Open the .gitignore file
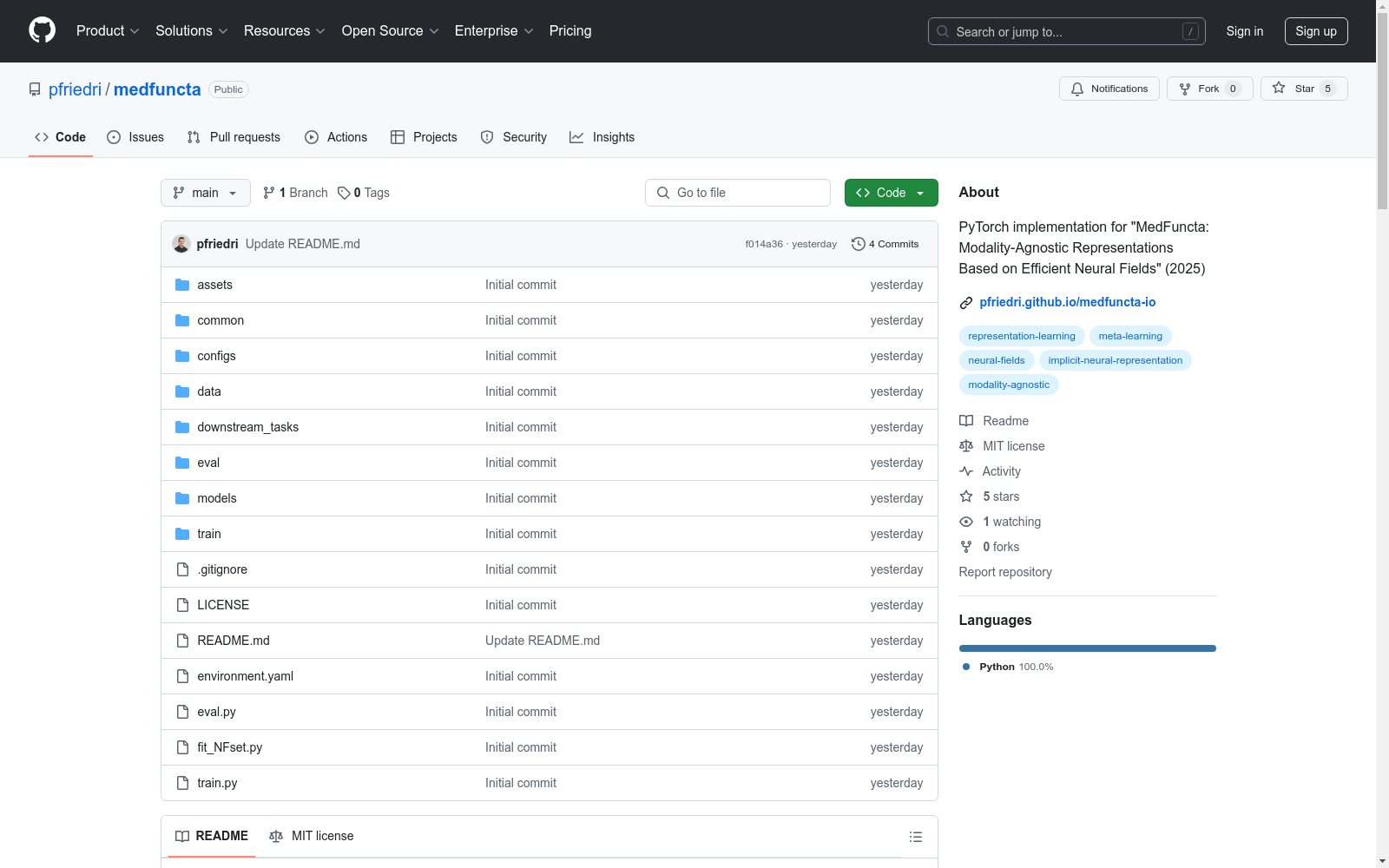The image size is (1389, 868). click(x=222, y=569)
